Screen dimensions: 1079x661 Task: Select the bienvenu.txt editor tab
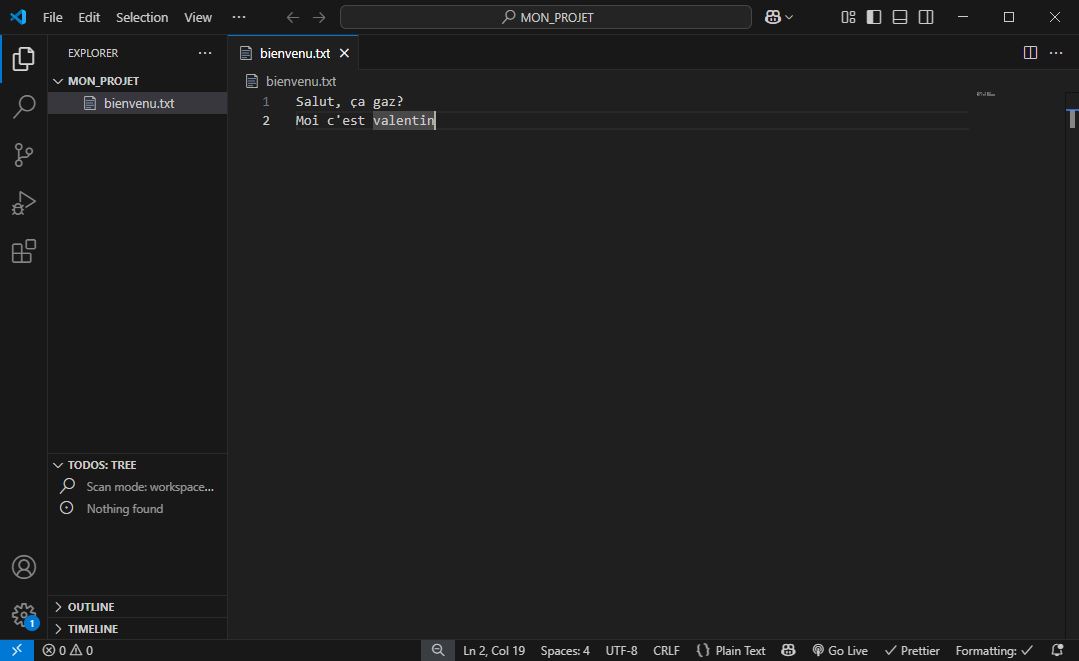pos(294,53)
